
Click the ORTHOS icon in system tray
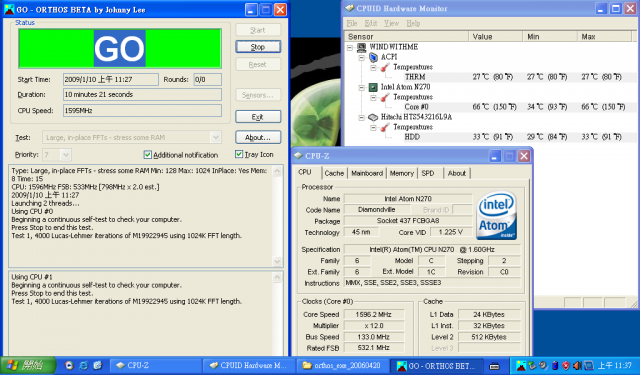pos(521,366)
